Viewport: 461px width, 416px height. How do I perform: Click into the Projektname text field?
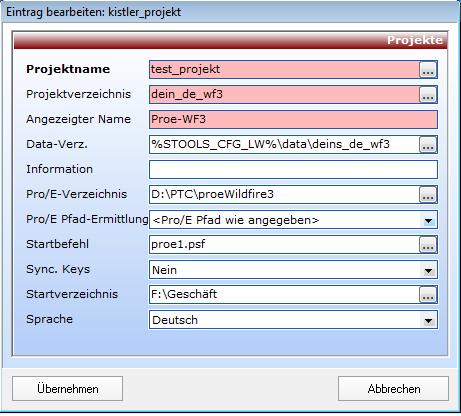tap(284, 70)
